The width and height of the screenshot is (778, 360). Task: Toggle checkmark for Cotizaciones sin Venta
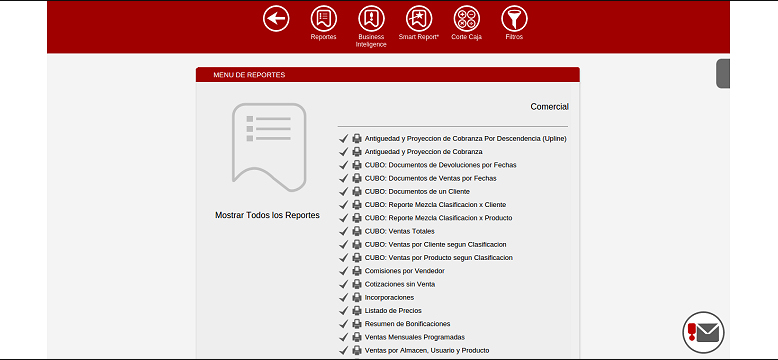(x=344, y=284)
